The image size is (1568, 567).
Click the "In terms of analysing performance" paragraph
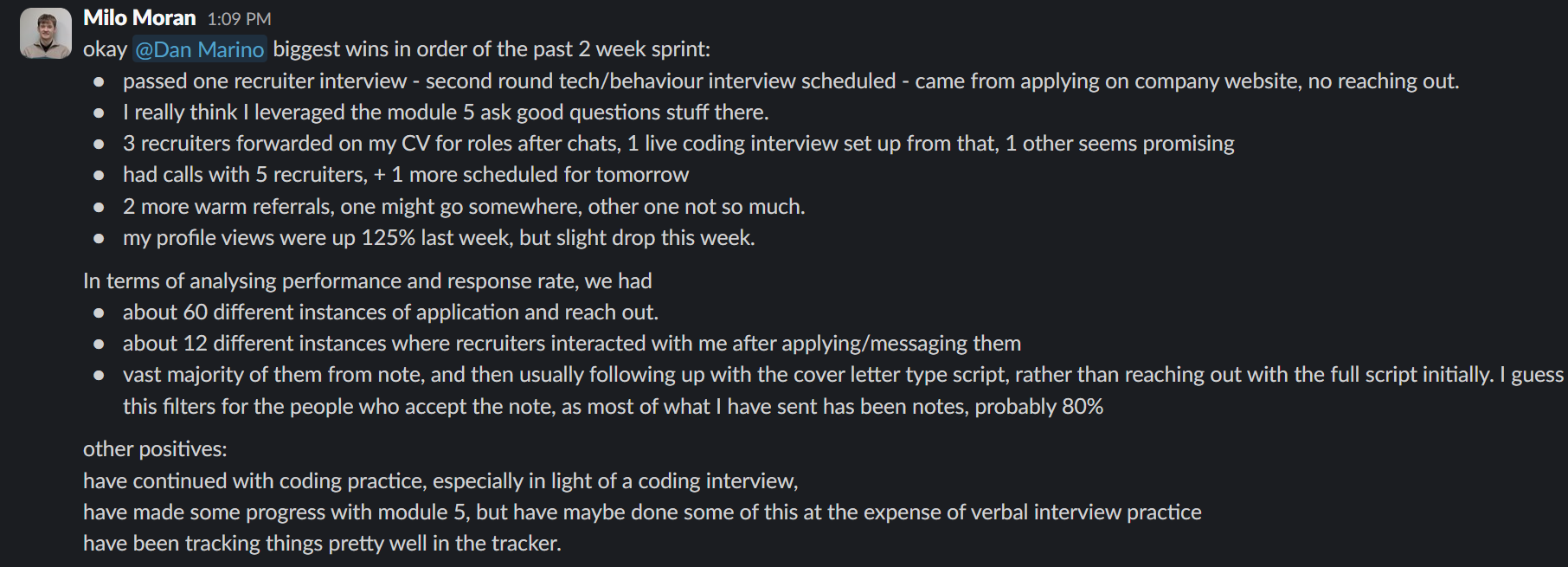tap(367, 281)
